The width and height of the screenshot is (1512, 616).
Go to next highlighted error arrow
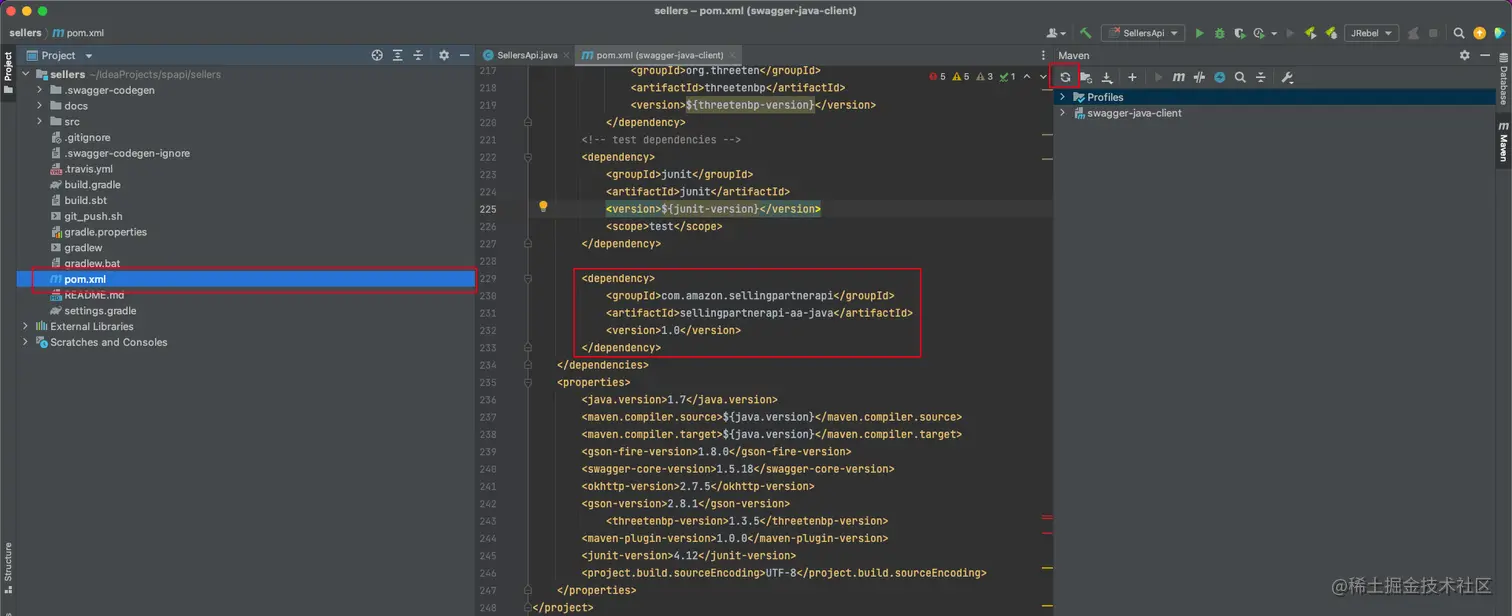click(1043, 76)
